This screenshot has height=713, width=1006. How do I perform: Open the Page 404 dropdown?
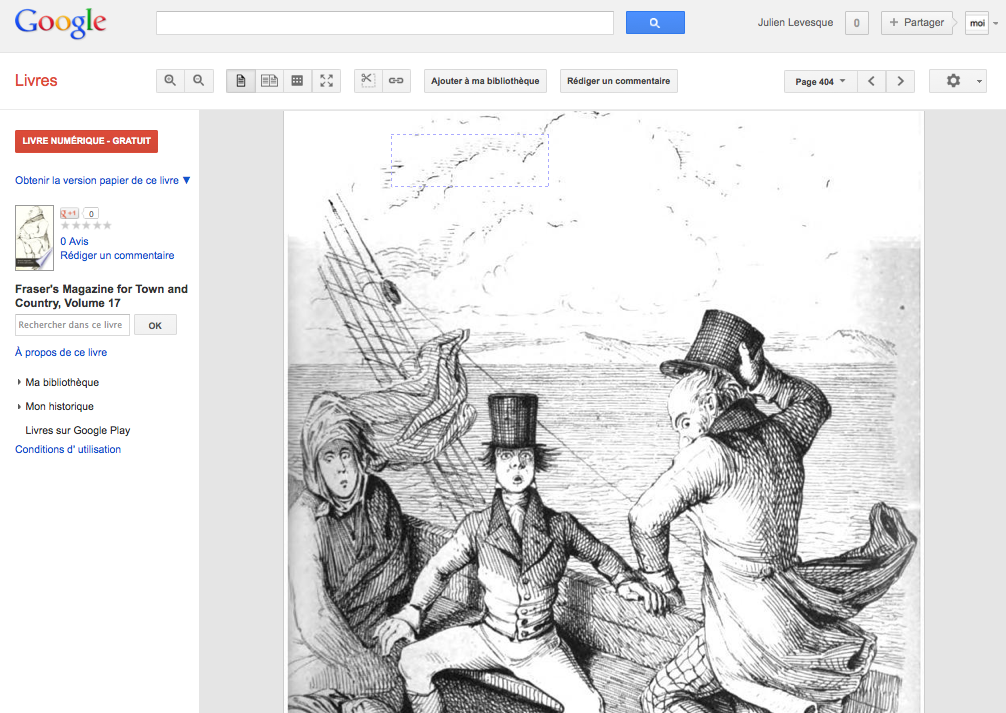[x=820, y=81]
